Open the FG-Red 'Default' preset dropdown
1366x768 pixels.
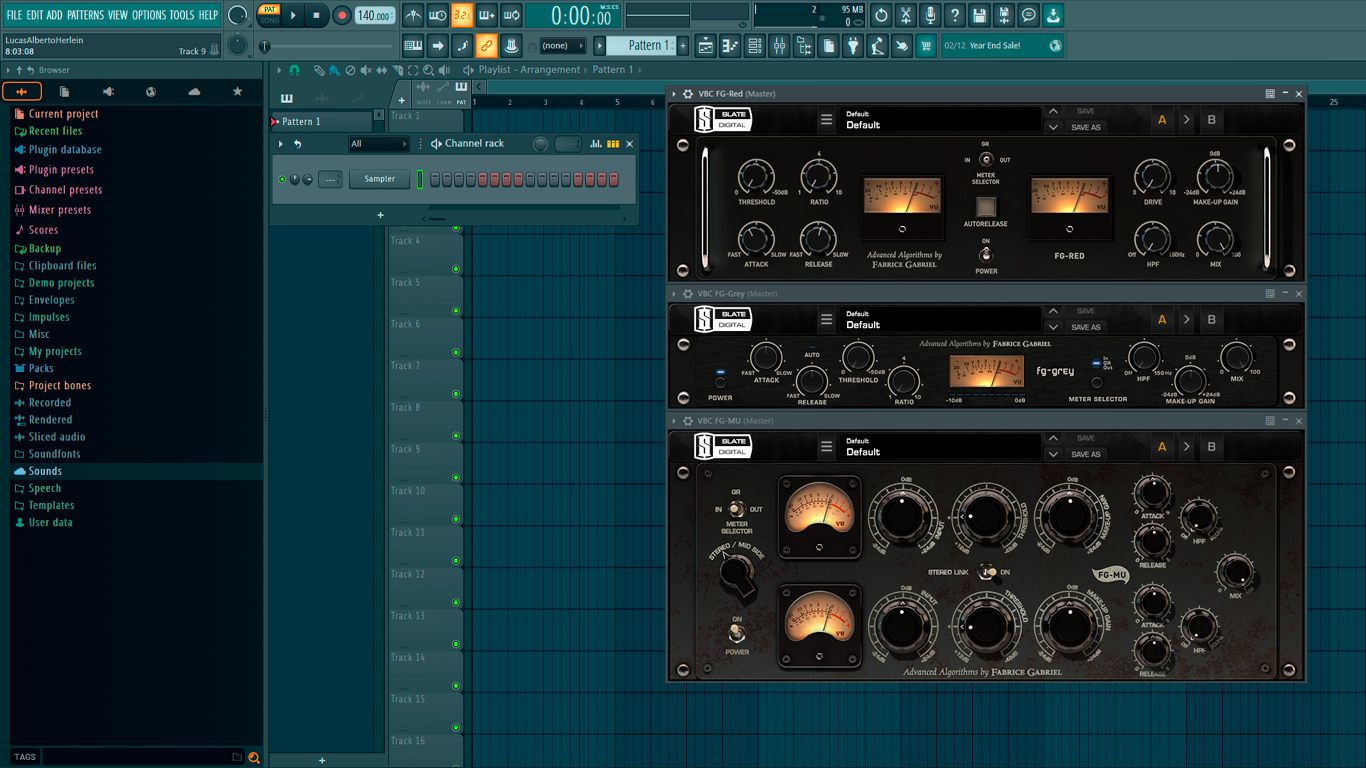coord(939,120)
